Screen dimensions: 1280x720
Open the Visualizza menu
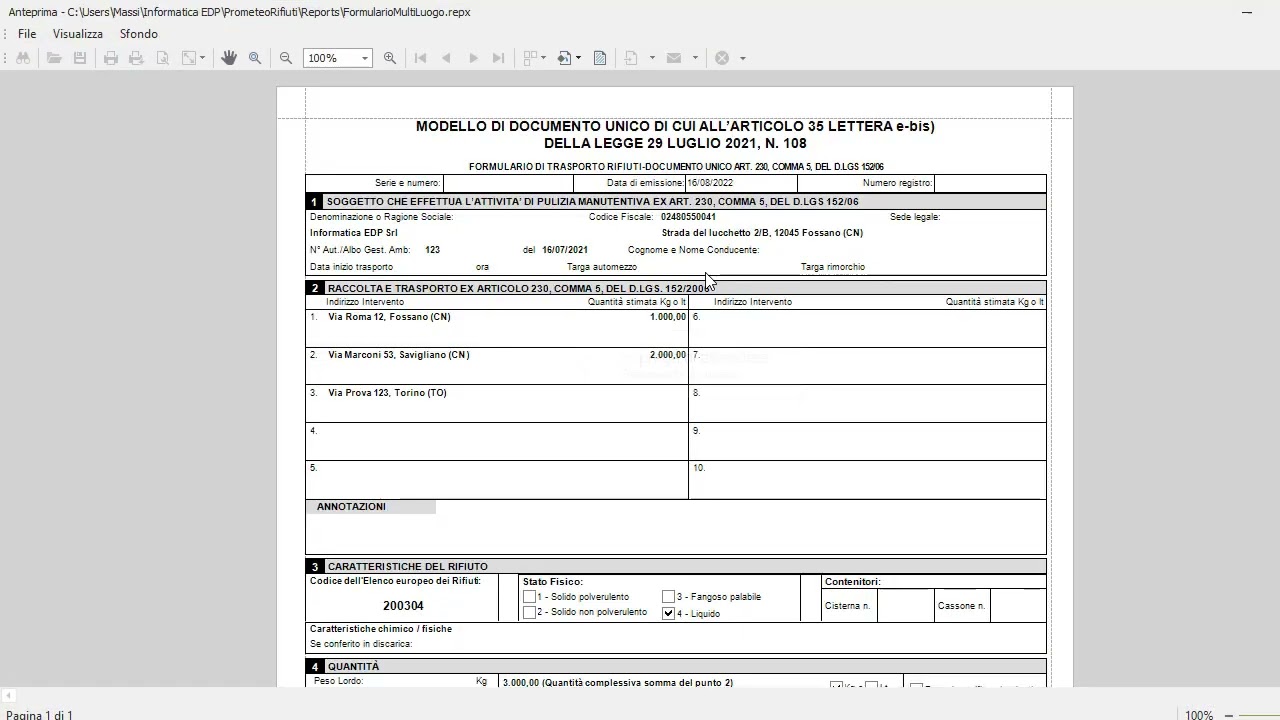[x=78, y=34]
